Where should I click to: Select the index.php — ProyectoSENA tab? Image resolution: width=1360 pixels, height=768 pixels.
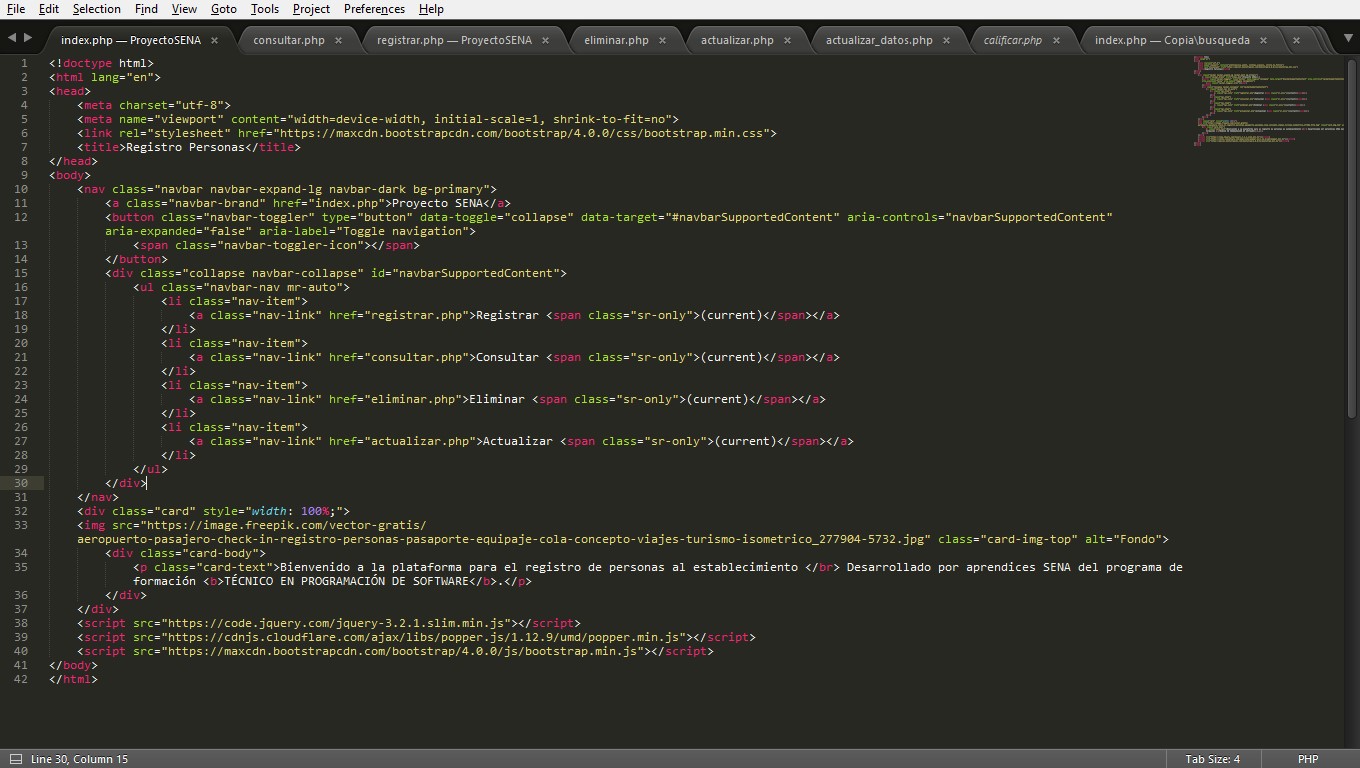[x=130, y=40]
